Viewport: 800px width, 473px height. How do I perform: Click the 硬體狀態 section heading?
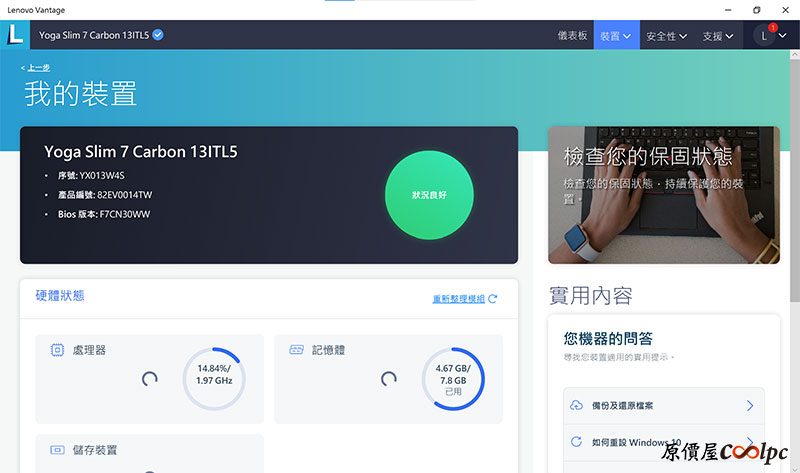pos(60,295)
